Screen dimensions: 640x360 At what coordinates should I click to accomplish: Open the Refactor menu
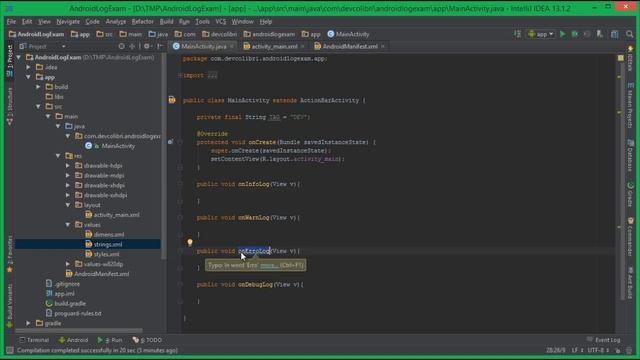pyautogui.click(x=142, y=22)
